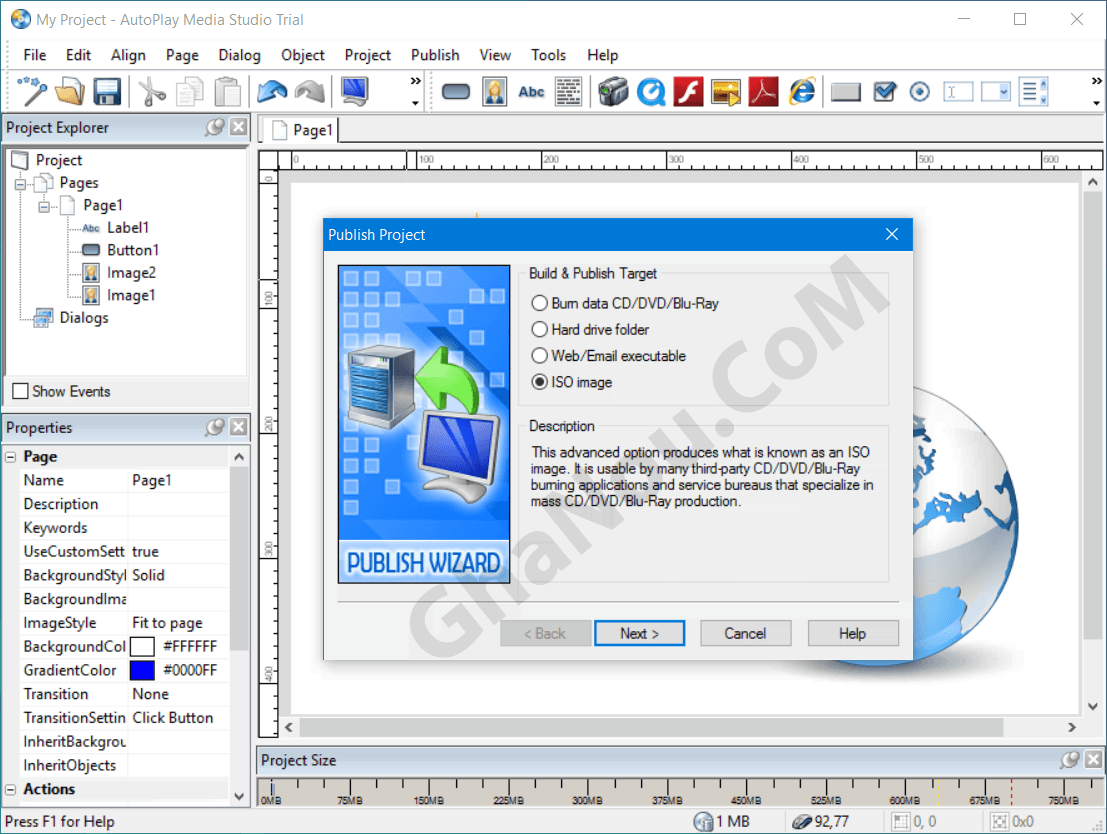
Task: Open the Publish menu
Action: (435, 55)
